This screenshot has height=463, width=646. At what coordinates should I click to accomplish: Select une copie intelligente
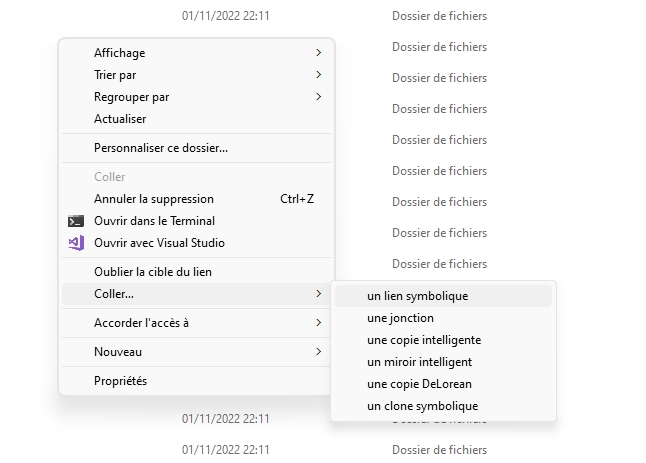click(x=424, y=340)
